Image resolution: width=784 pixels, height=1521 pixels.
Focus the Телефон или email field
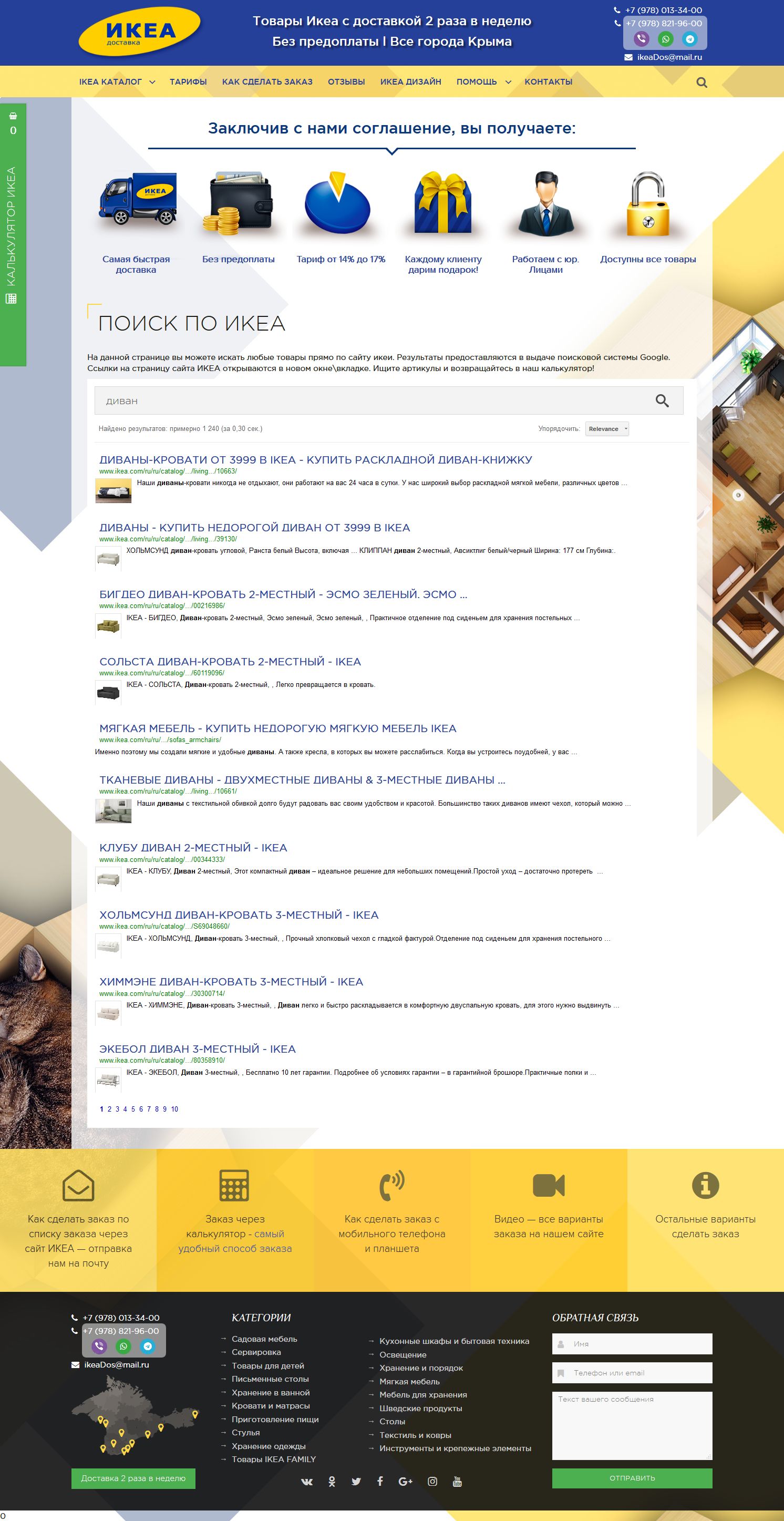(632, 1373)
